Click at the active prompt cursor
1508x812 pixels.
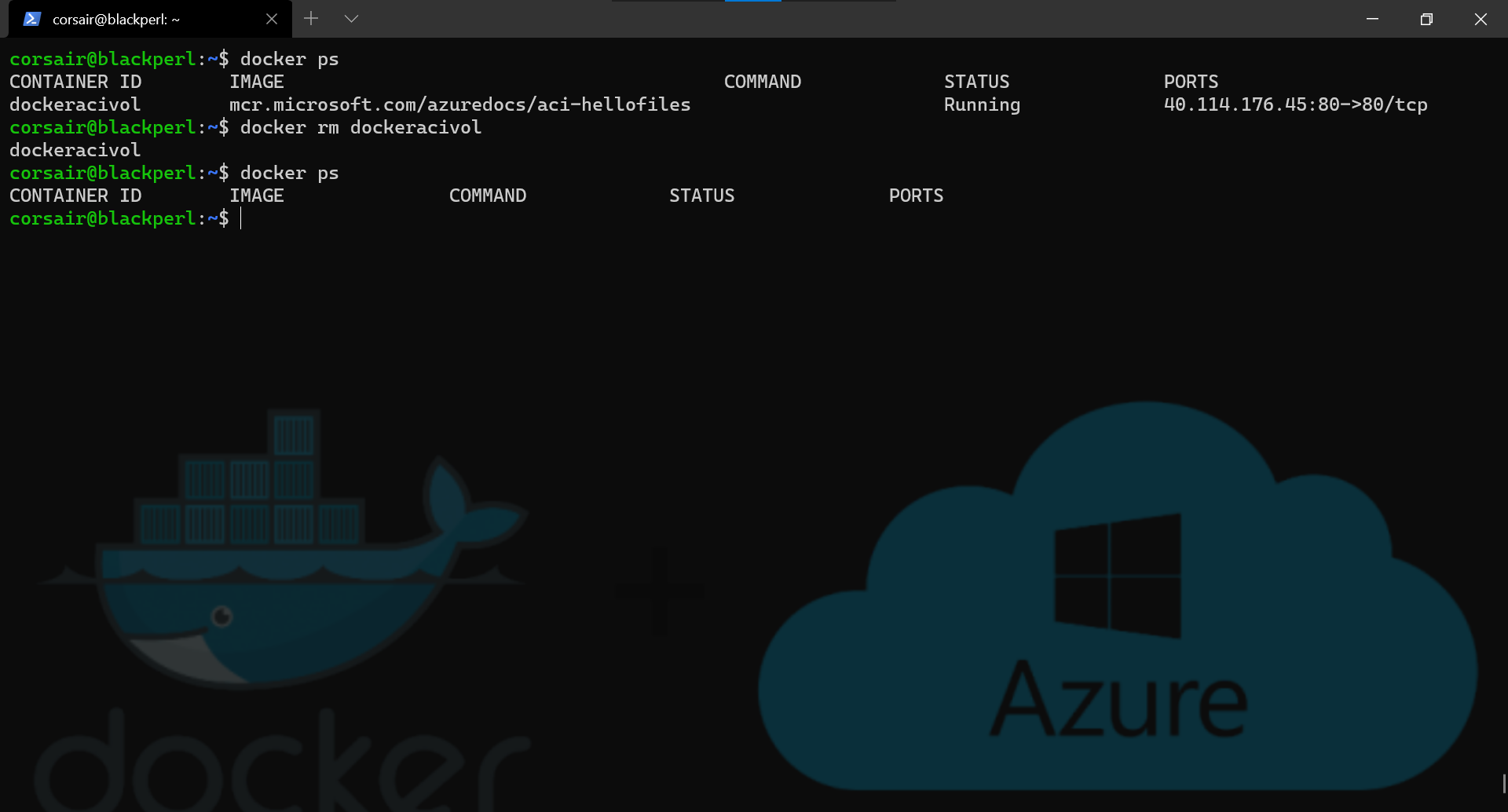point(241,218)
